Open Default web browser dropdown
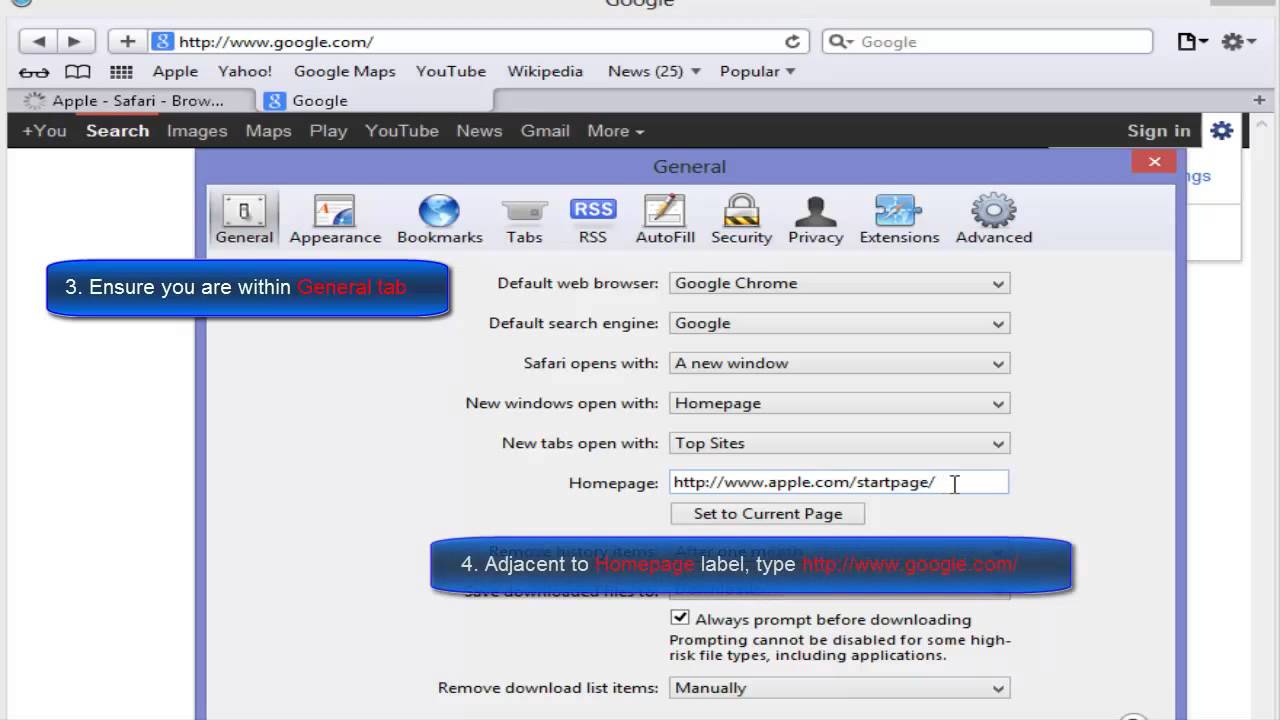The image size is (1280, 720). (x=839, y=284)
